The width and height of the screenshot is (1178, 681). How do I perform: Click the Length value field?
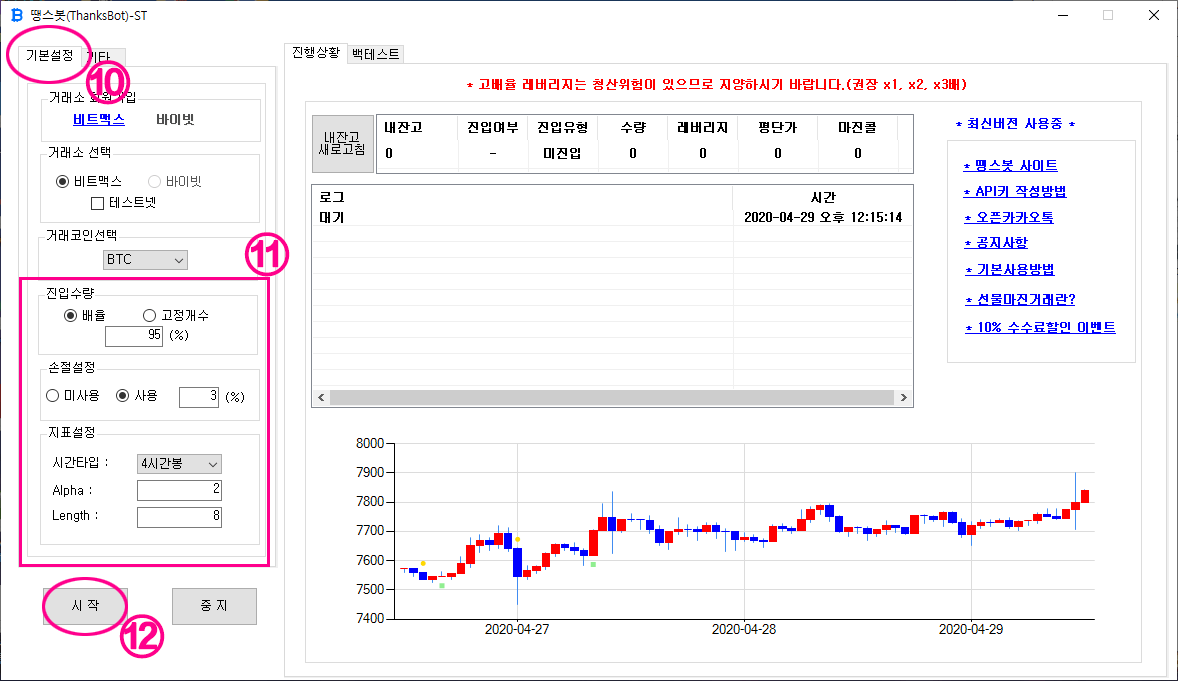pyautogui.click(x=180, y=516)
